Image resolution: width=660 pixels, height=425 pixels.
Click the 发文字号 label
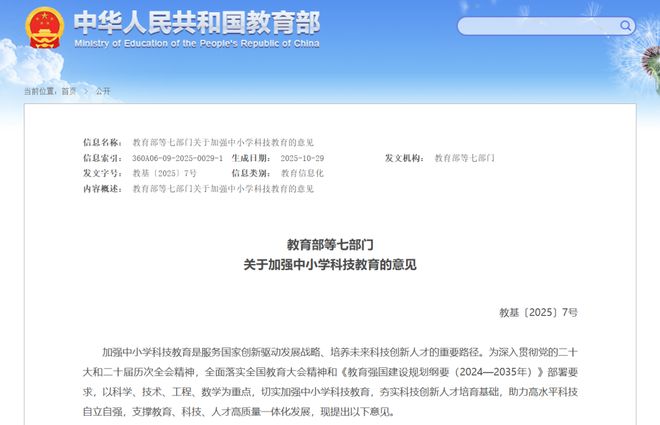coord(102,173)
